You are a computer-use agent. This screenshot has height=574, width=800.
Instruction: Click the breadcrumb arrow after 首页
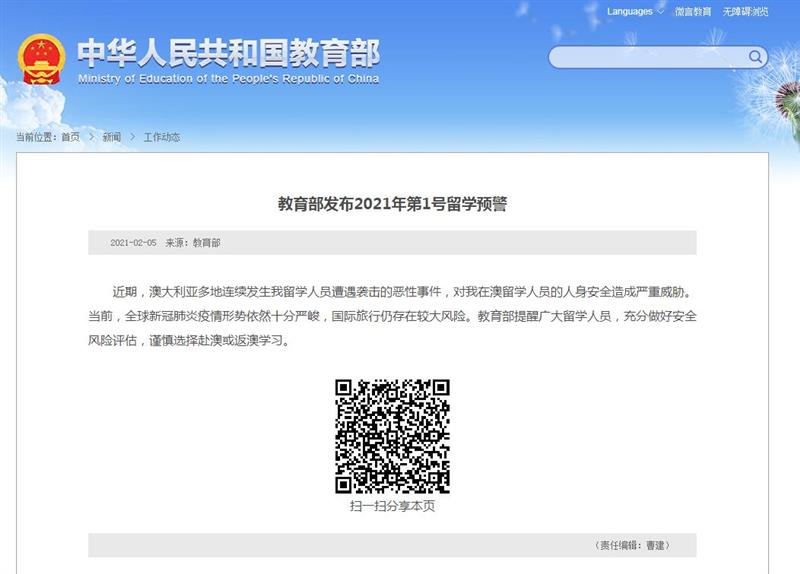coord(91,137)
